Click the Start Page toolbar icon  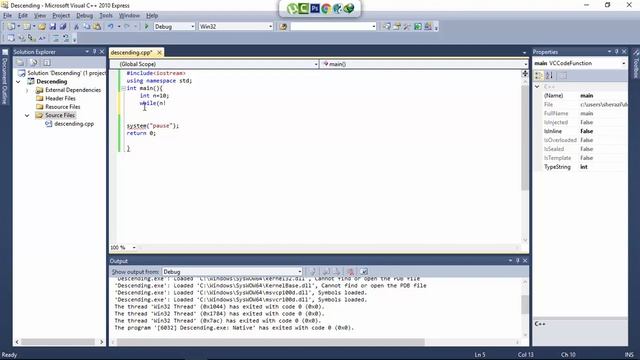coord(418,27)
